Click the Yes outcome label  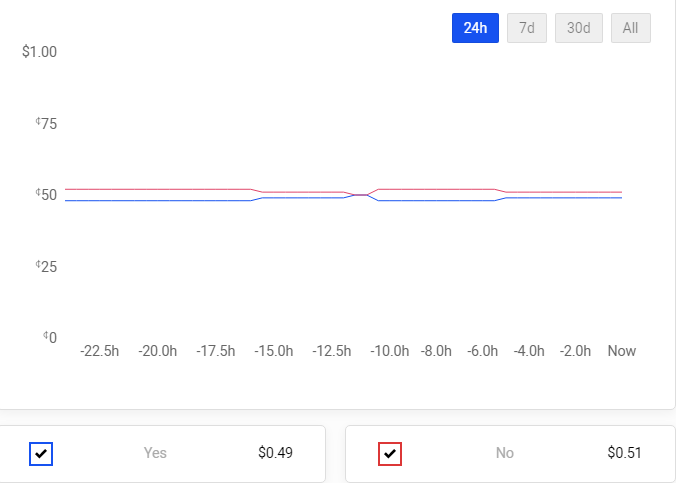pos(155,453)
